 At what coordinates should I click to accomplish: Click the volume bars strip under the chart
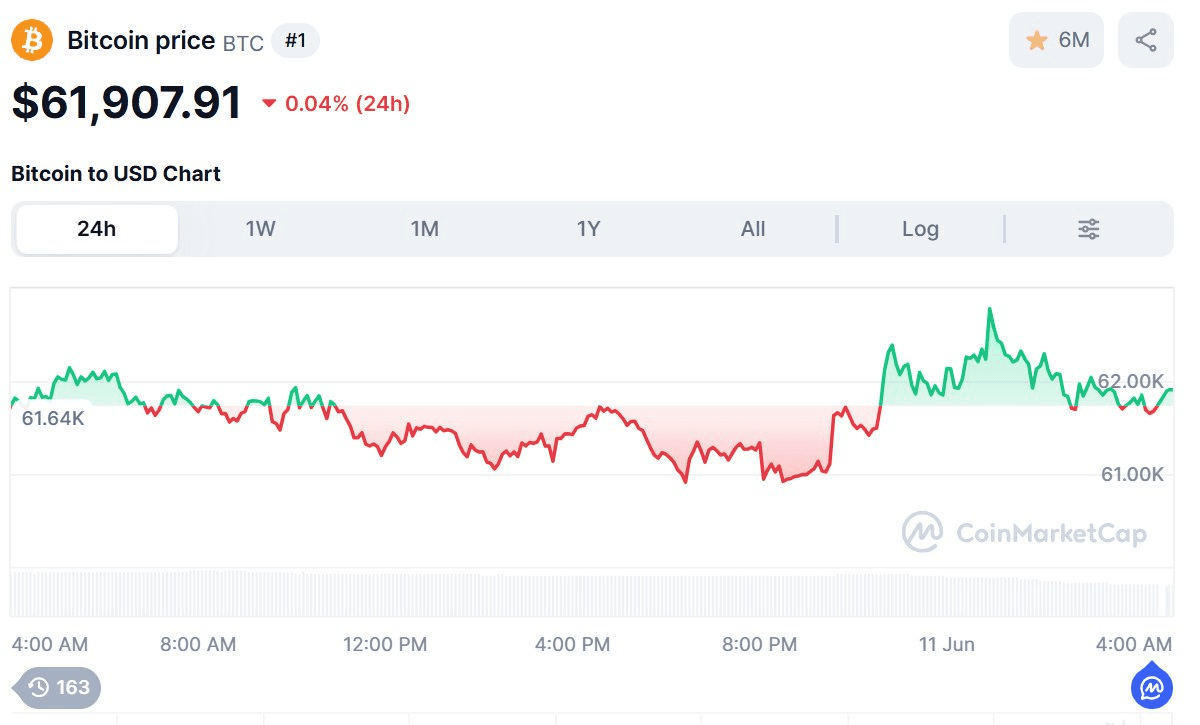click(x=592, y=593)
